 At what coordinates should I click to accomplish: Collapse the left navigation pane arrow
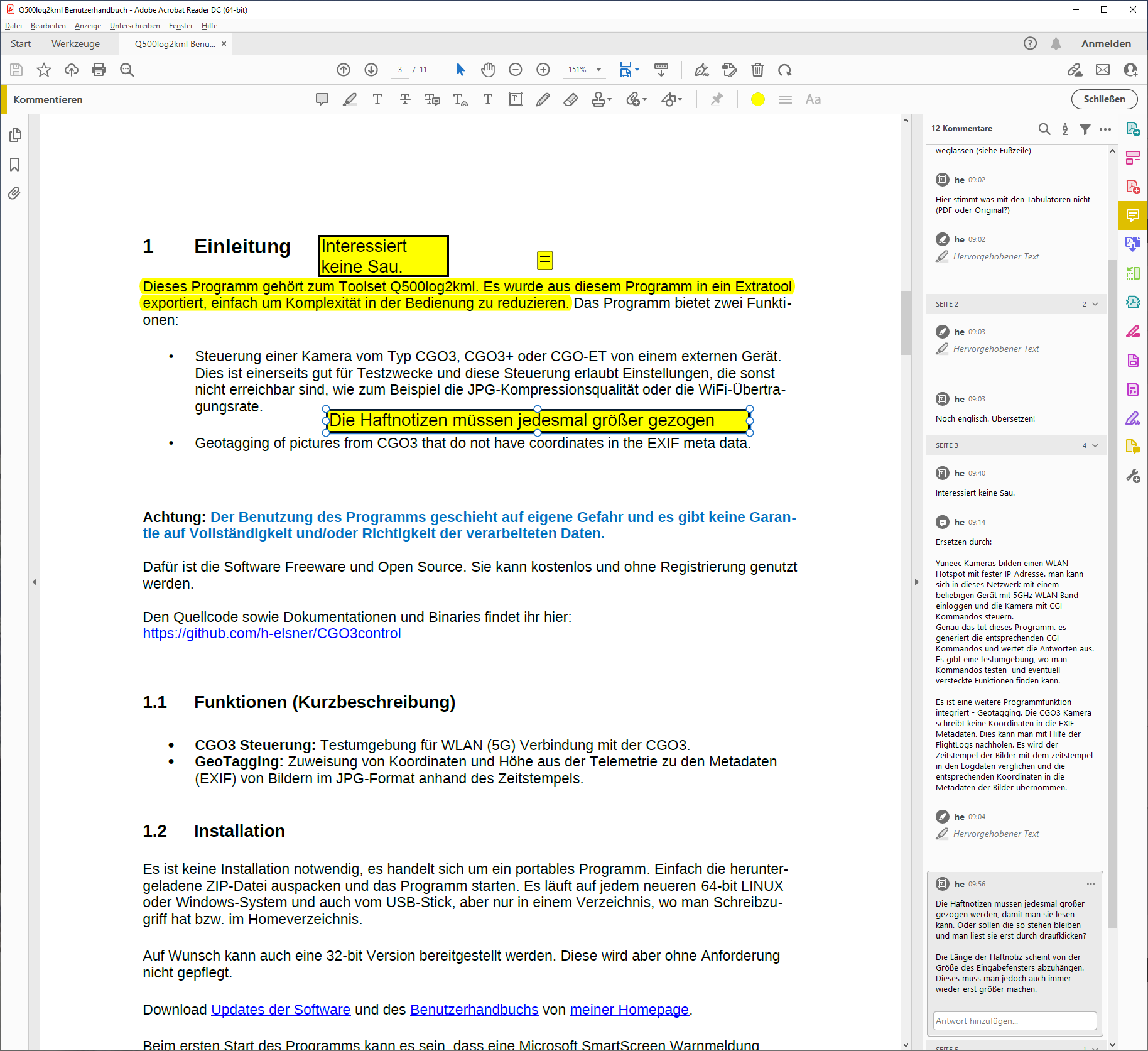[x=35, y=582]
